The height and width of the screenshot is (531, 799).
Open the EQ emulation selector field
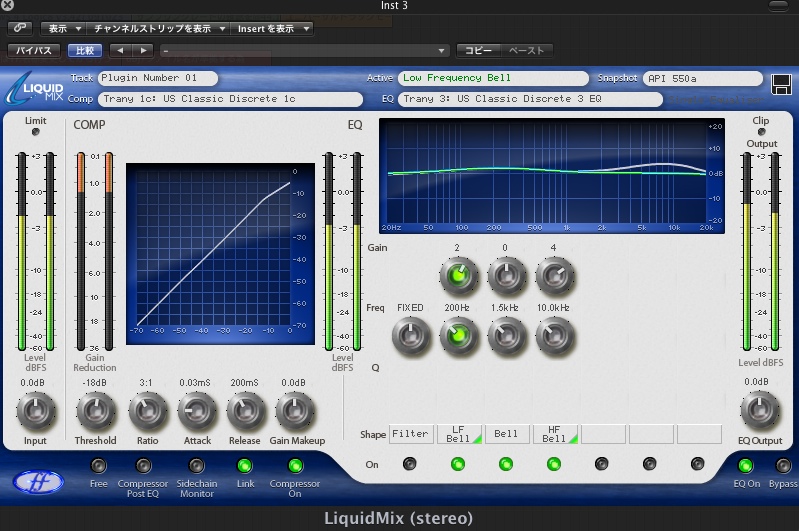[530, 99]
